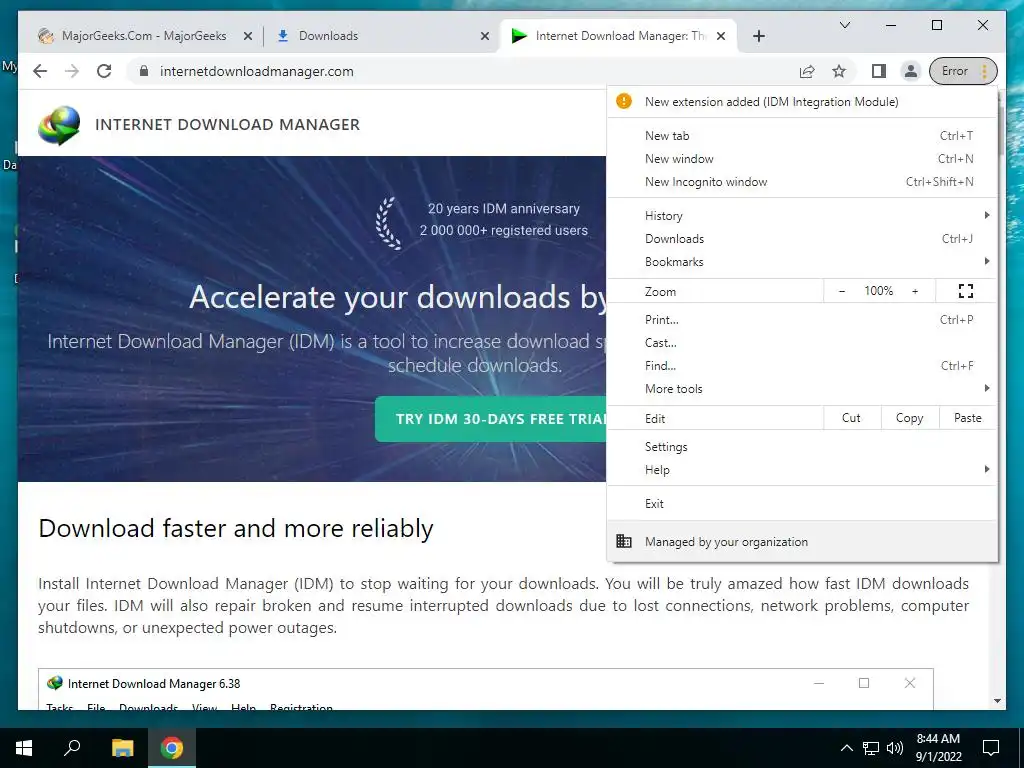Expand the Bookmarks submenu
The image size is (1024, 768).
click(801, 261)
